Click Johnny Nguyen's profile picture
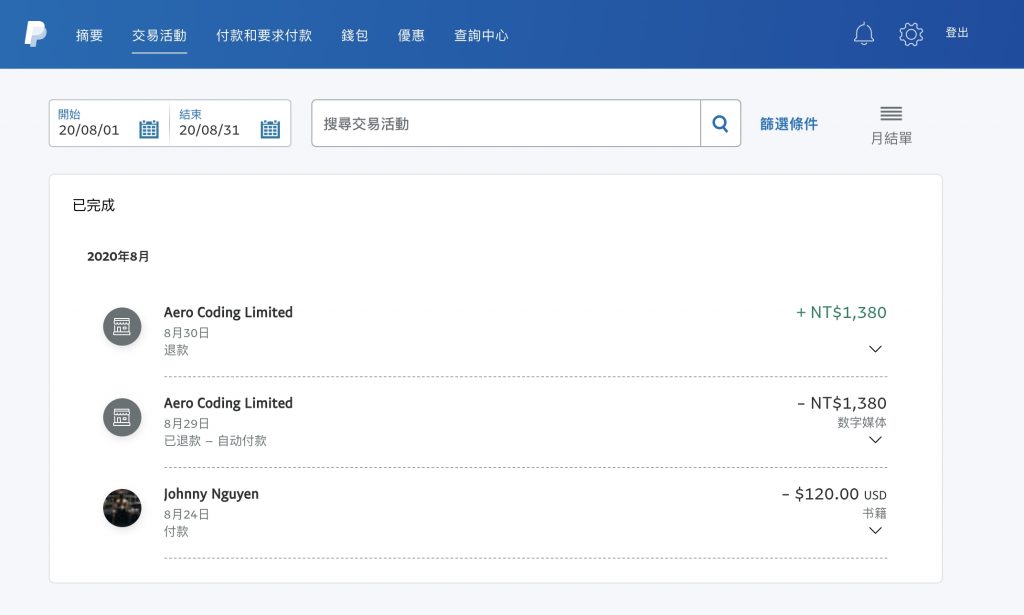The height and width of the screenshot is (615, 1024). pos(122,508)
